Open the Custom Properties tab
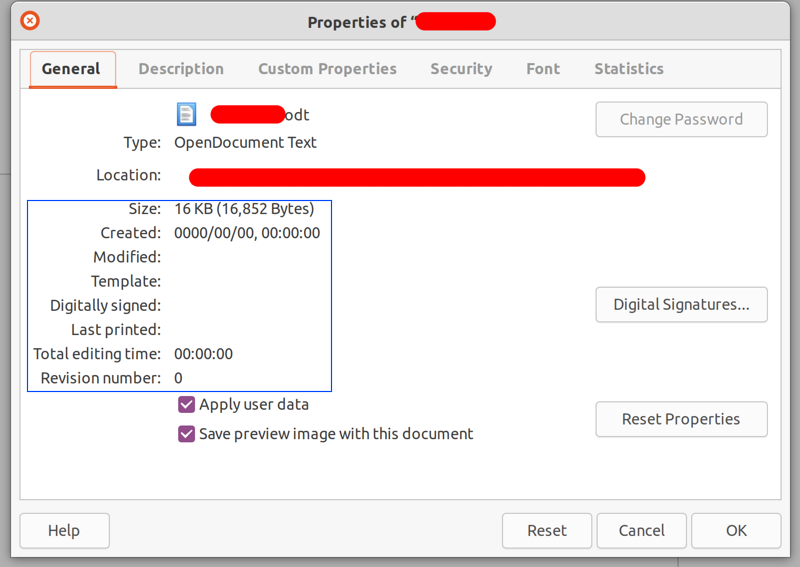This screenshot has width=800, height=567. (327, 69)
